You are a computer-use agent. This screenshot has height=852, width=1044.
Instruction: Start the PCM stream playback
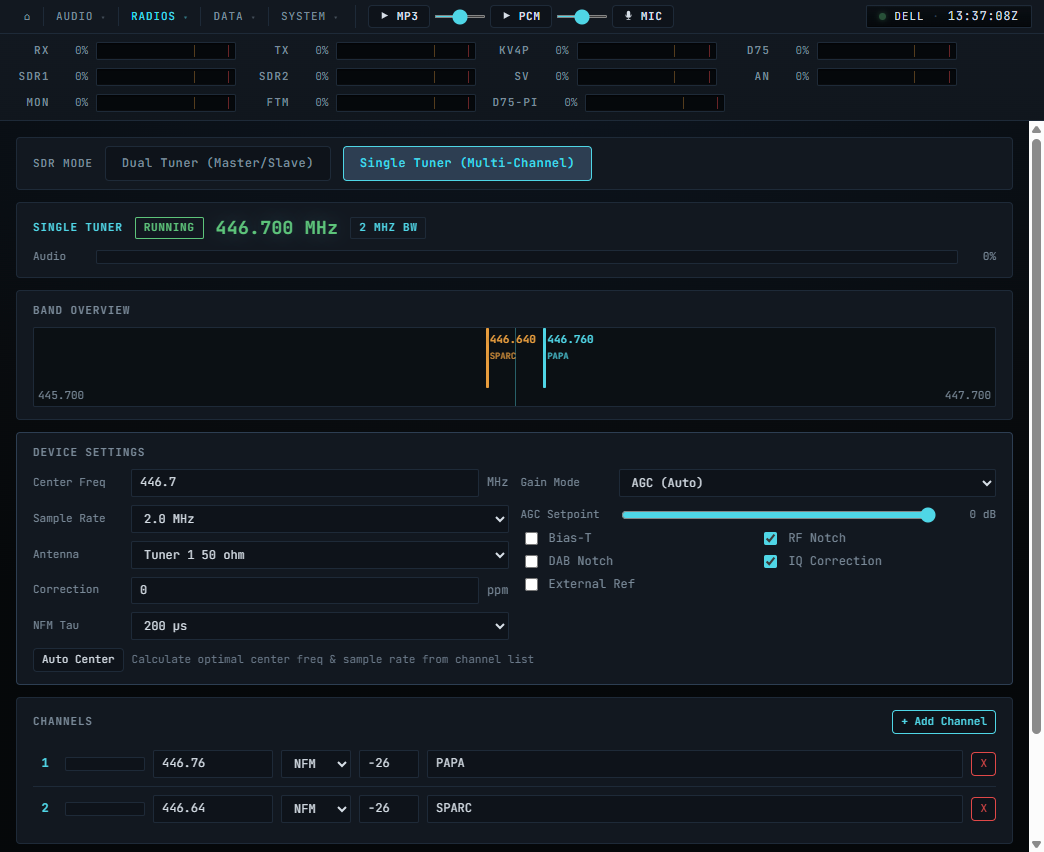(x=521, y=16)
